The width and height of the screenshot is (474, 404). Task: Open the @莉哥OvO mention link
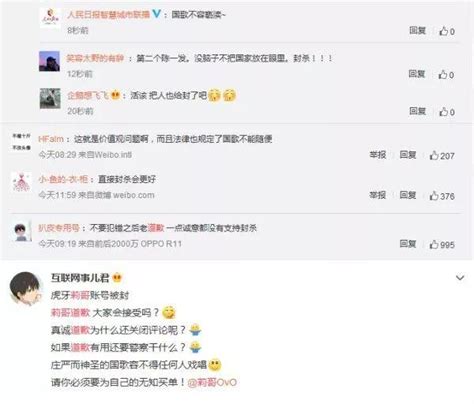[x=212, y=382]
